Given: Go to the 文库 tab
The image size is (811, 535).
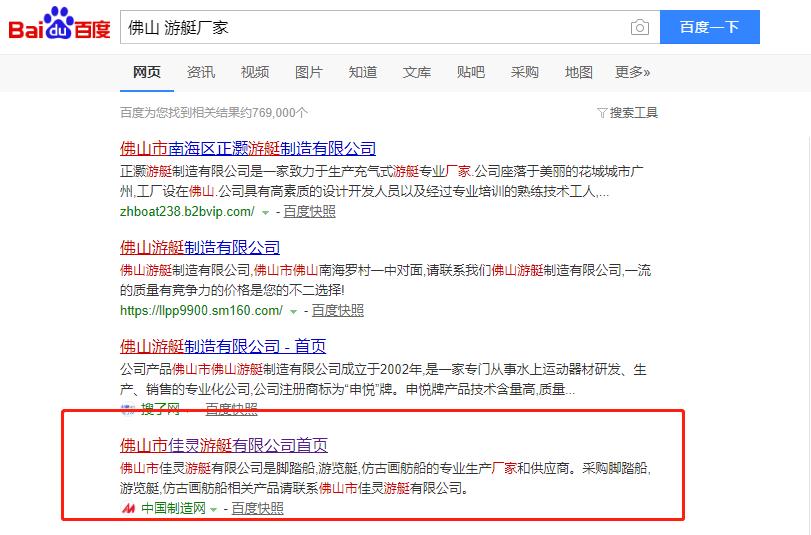Looking at the screenshot, I should click(x=417, y=72).
